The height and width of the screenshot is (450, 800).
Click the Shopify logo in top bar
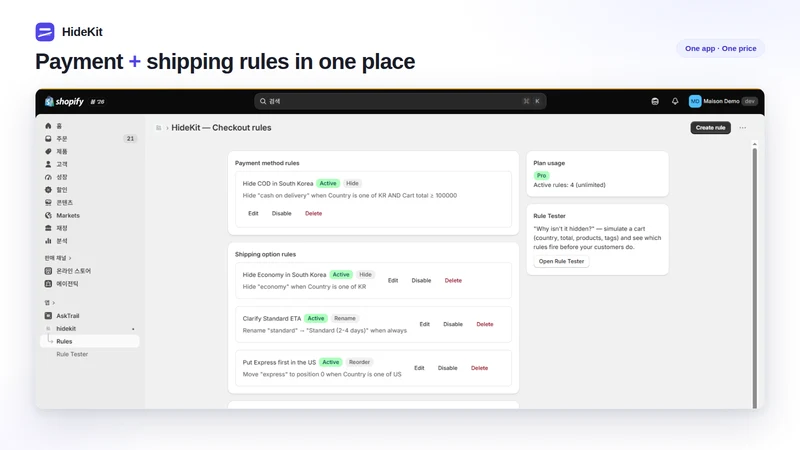[x=64, y=102]
